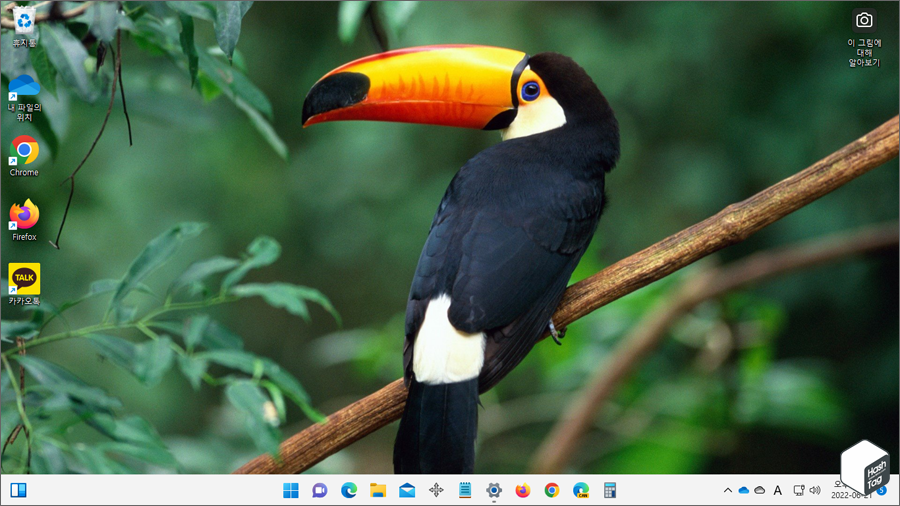
Task: Click the blue OneDrive tray icon
Action: click(744, 491)
